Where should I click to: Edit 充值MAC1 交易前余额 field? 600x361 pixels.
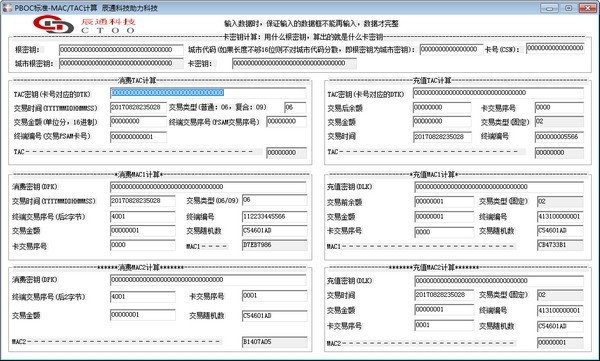443,201
